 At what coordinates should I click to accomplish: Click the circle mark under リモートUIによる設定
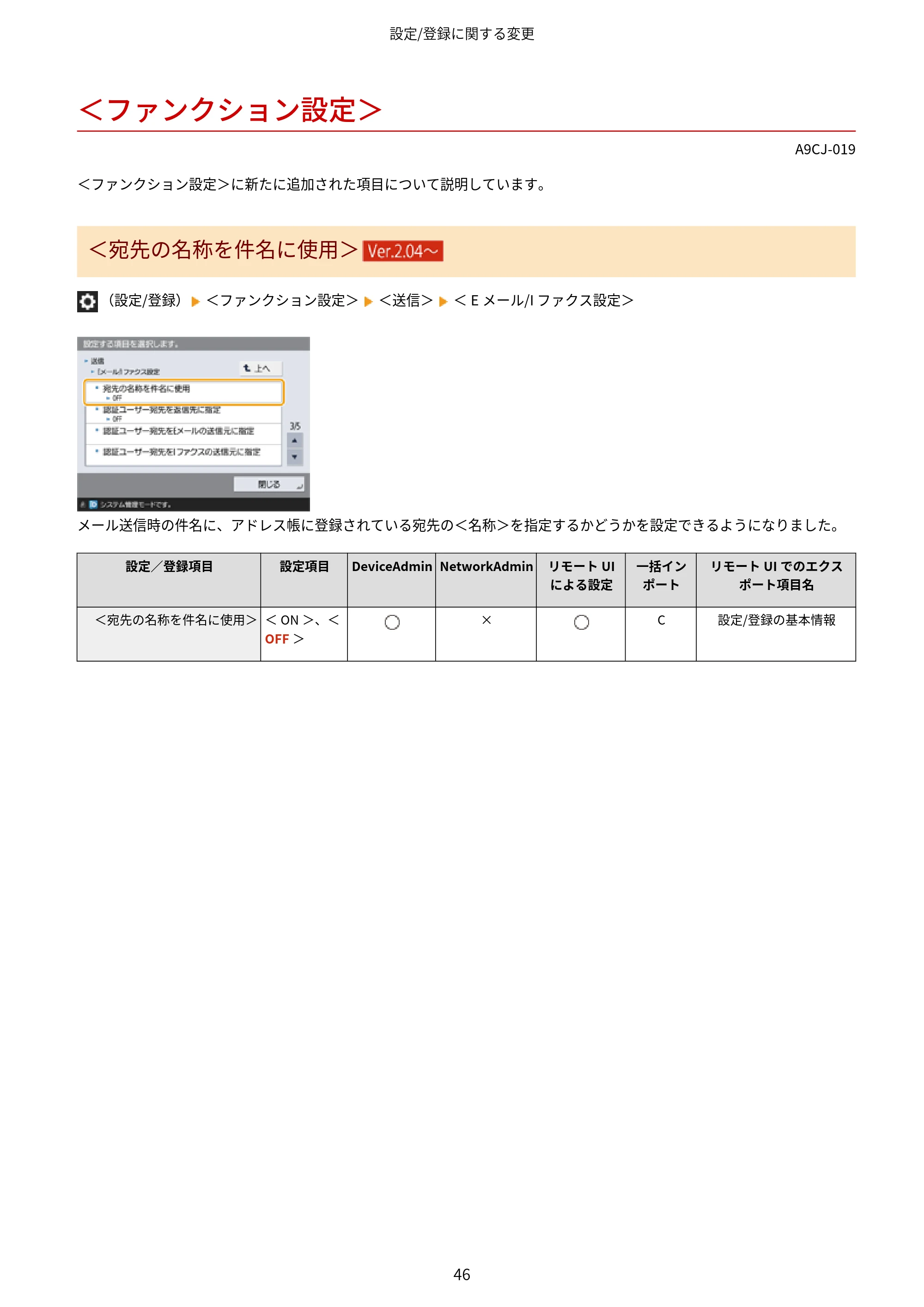(x=581, y=622)
